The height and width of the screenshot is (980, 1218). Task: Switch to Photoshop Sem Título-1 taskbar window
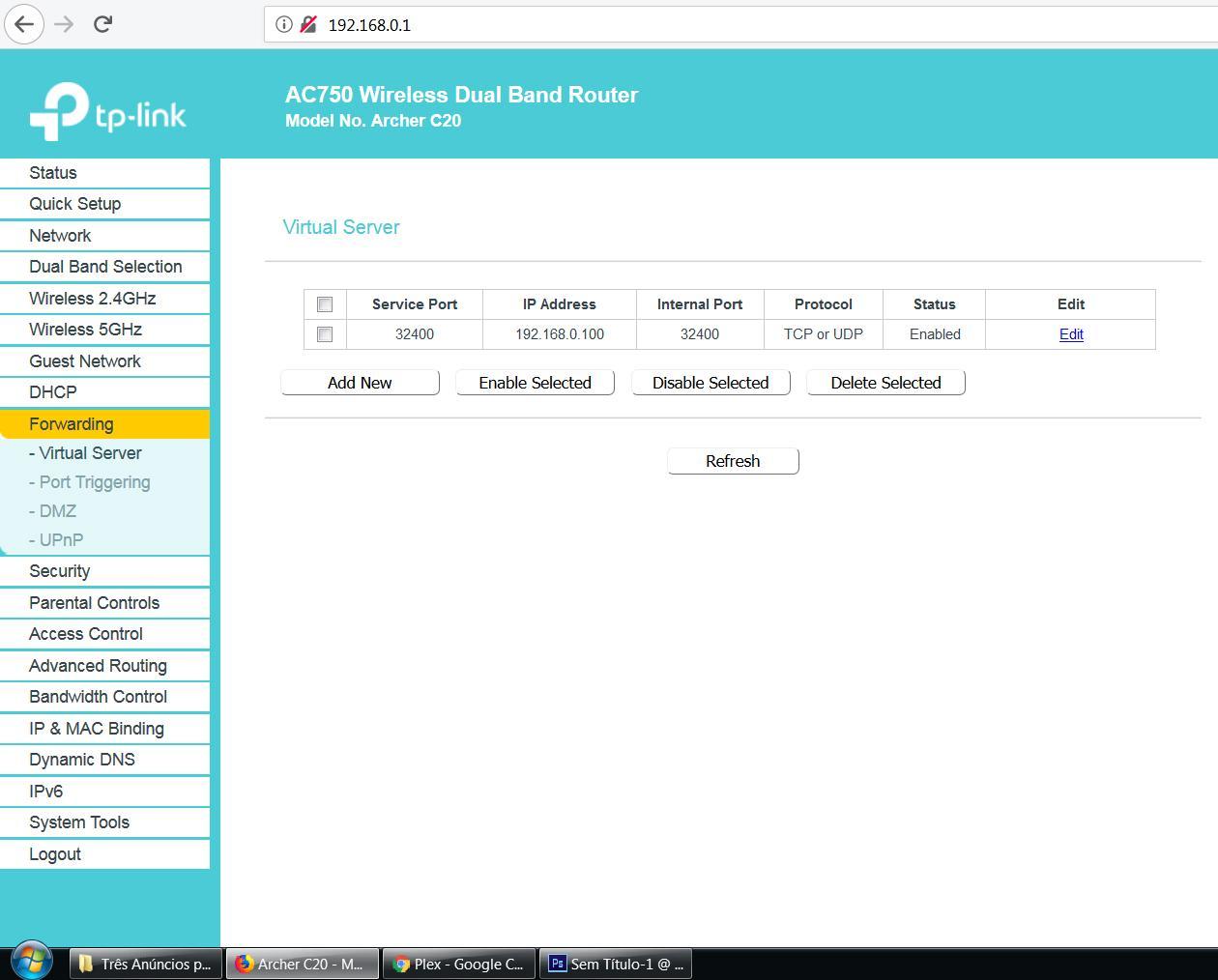(616, 964)
